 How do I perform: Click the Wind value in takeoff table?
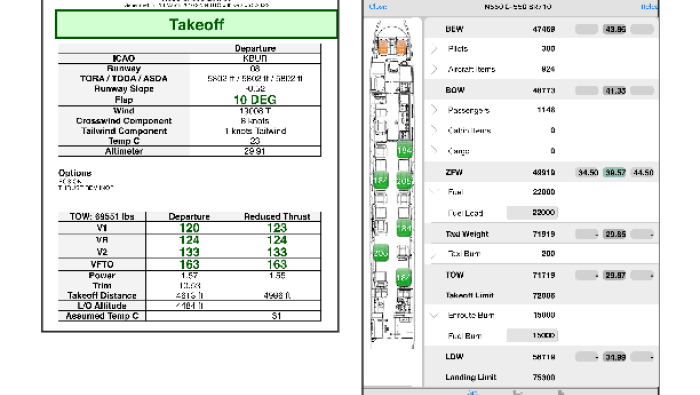[x=255, y=111]
